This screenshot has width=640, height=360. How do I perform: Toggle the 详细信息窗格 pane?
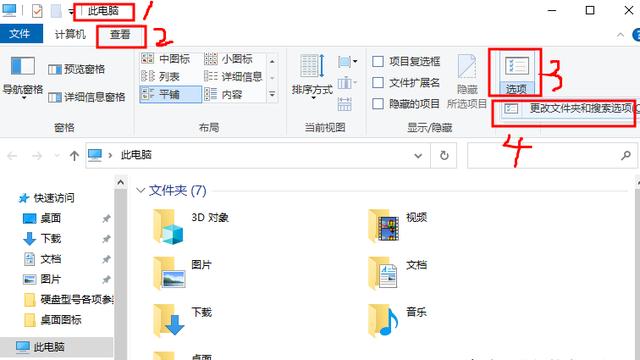(87, 97)
